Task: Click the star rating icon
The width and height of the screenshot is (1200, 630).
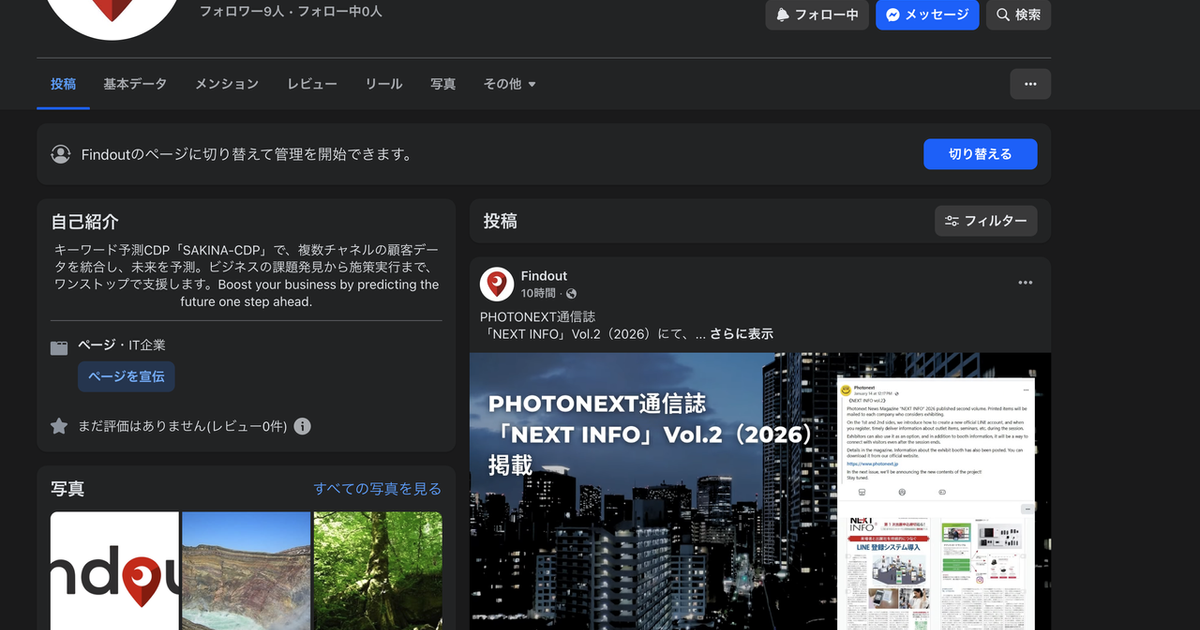Action: tap(59, 426)
